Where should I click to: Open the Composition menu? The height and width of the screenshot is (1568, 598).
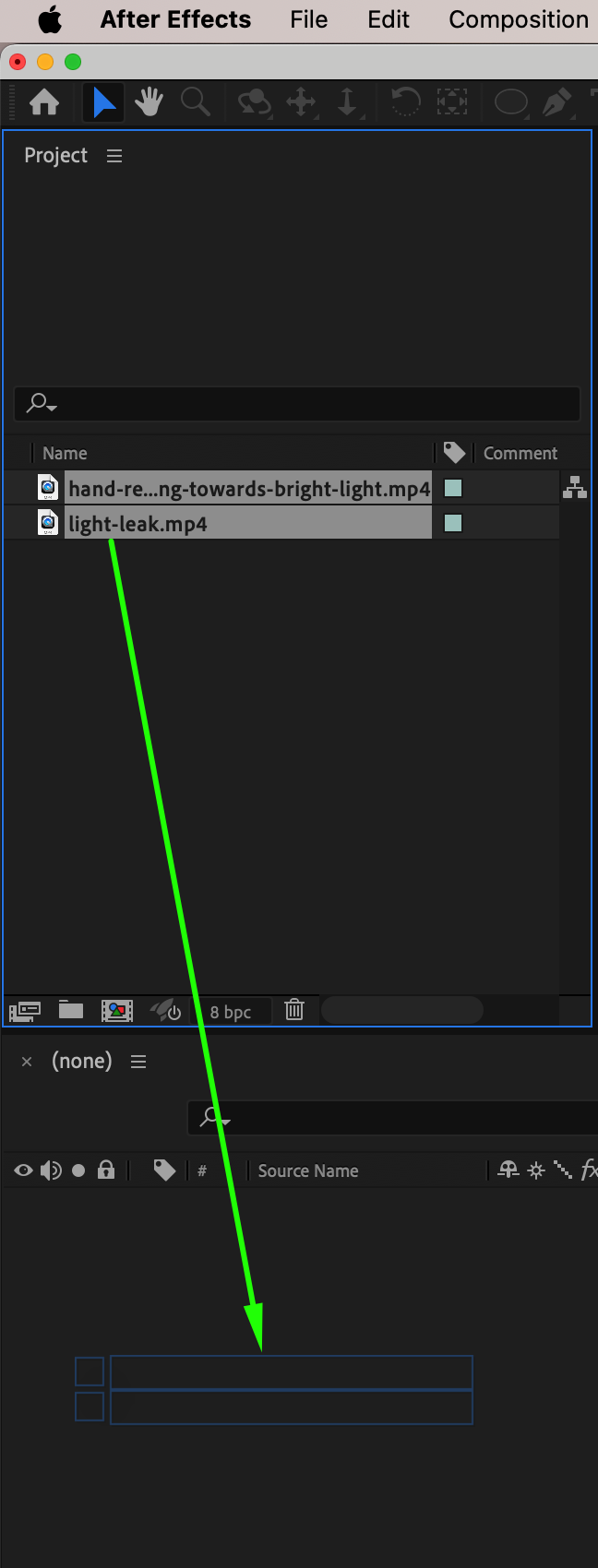point(519,19)
